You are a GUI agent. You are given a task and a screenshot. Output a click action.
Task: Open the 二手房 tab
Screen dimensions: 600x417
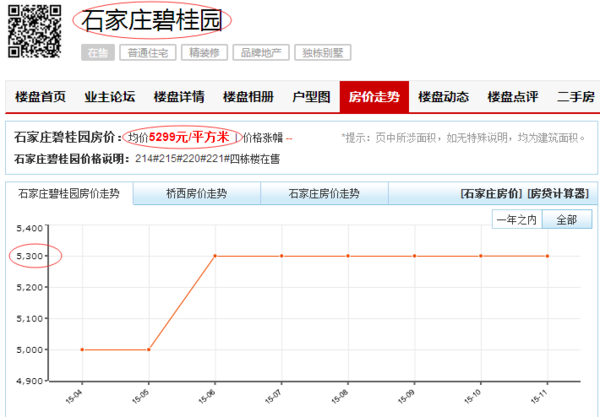(x=576, y=97)
